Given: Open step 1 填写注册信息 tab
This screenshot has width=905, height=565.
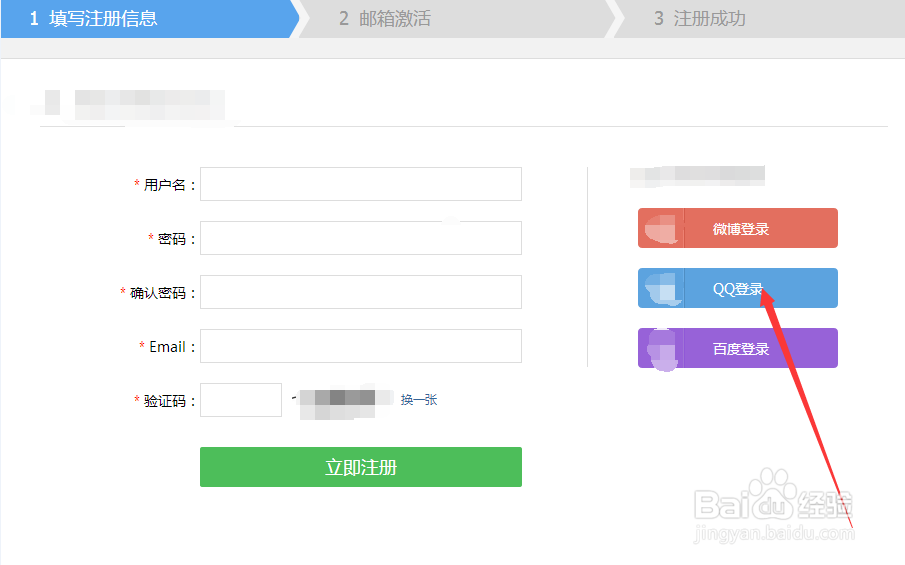Looking at the screenshot, I should 150,19.
